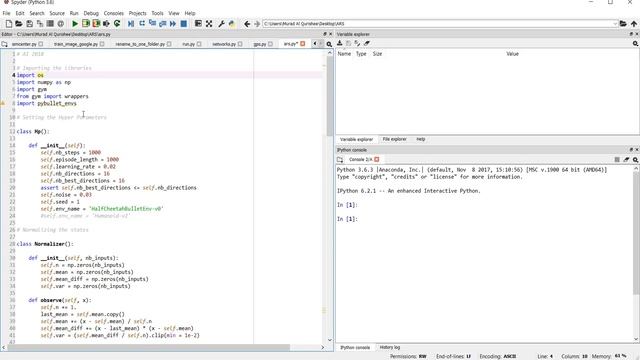The height and width of the screenshot is (360, 640).
Task: Open the Tools menu
Action: pyautogui.click(x=157, y=13)
